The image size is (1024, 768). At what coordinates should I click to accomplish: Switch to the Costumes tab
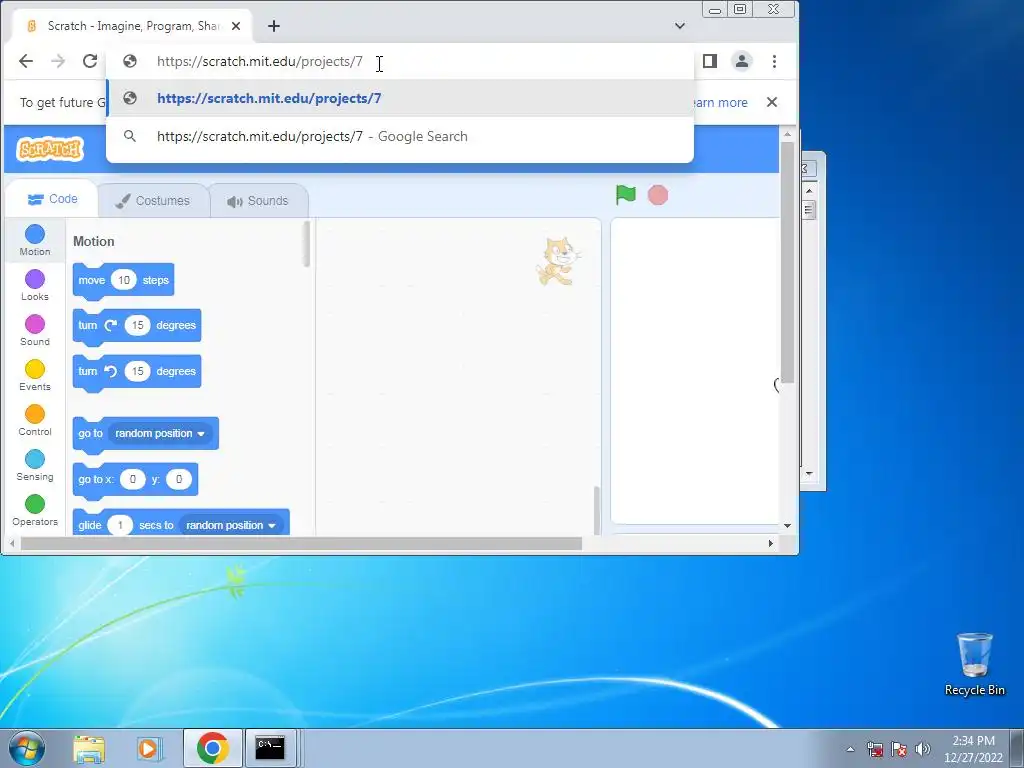[x=153, y=200]
